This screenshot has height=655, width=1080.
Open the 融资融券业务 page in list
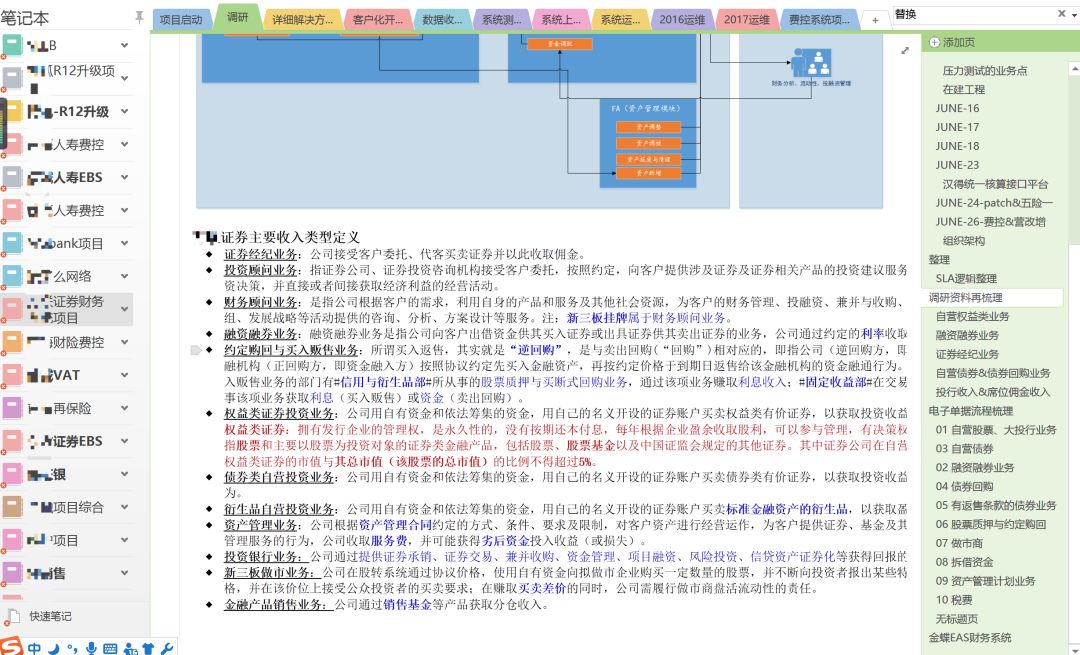[x=967, y=335]
